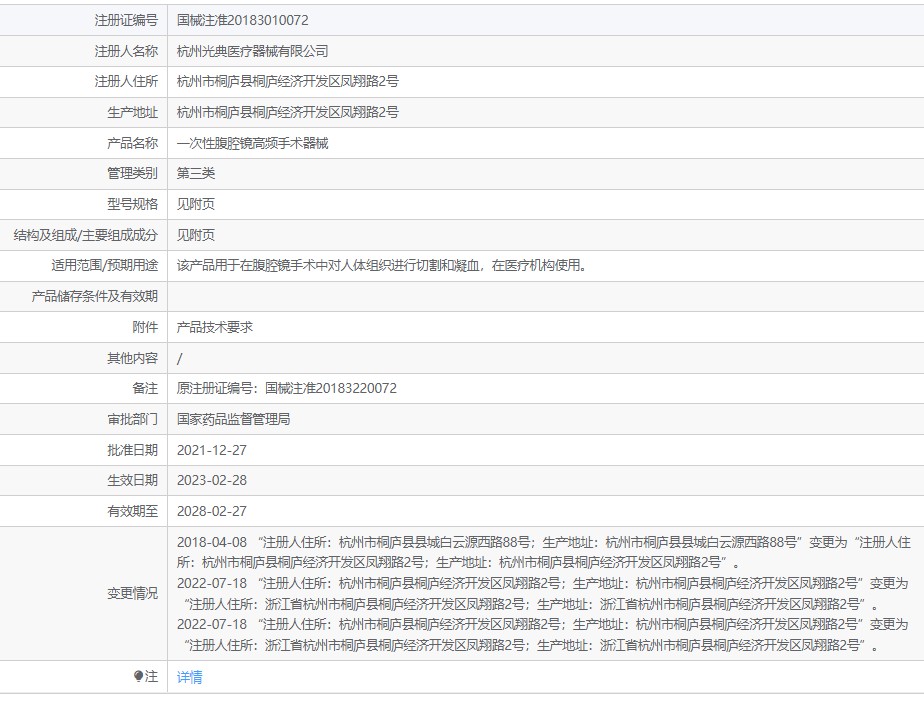Click the 注 label text
Viewport: 924px width, 702px height.
[151, 677]
